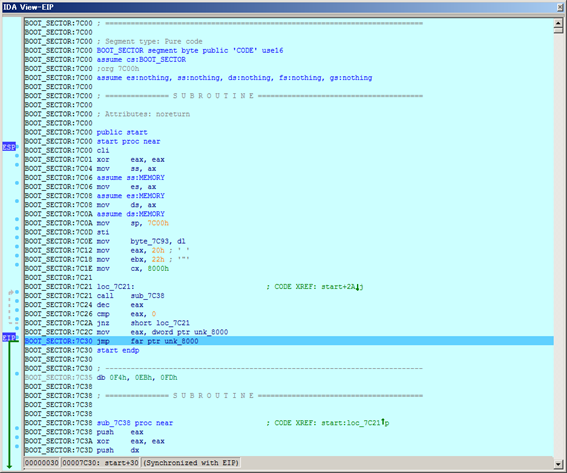Click the dashed jump arrow at loc_7C21
567x473 pixels.
tap(11, 307)
